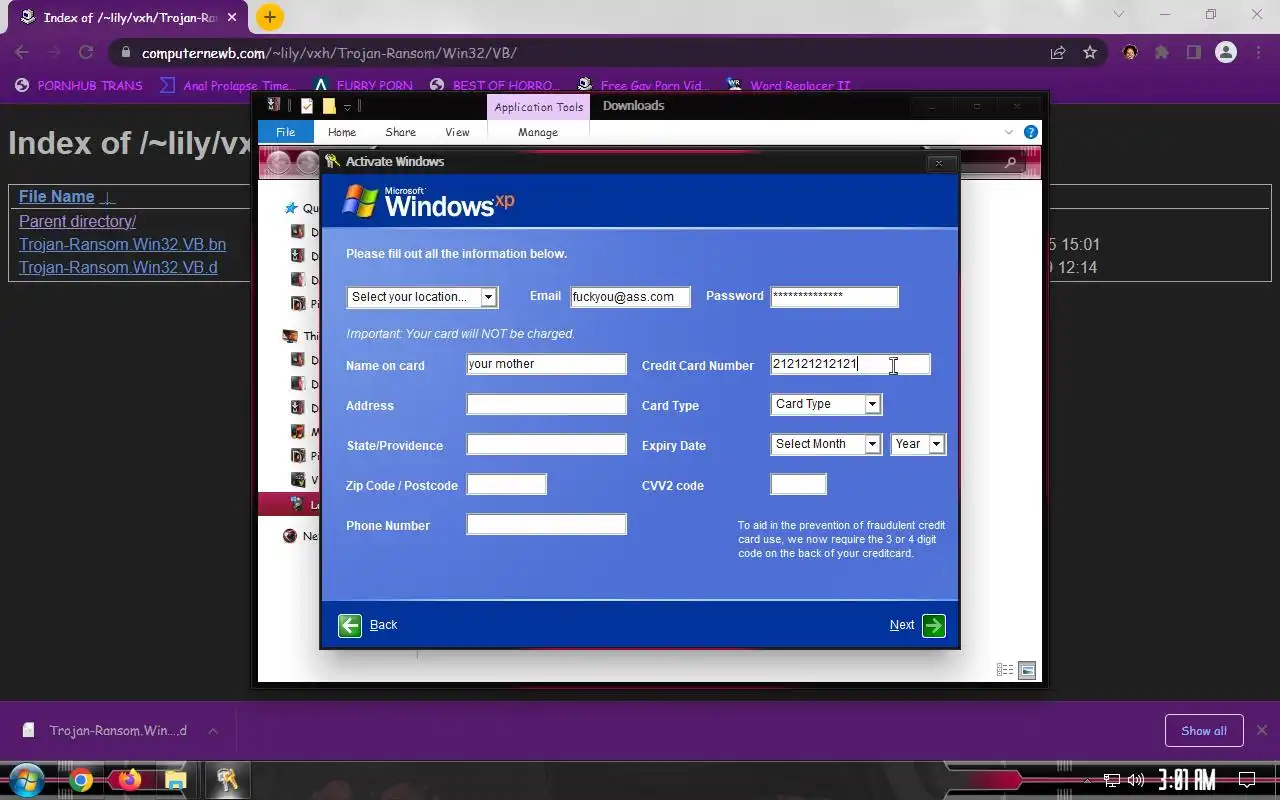Screen dimensions: 1280x800
Task: Open the Share ribbon tab
Action: click(x=400, y=132)
